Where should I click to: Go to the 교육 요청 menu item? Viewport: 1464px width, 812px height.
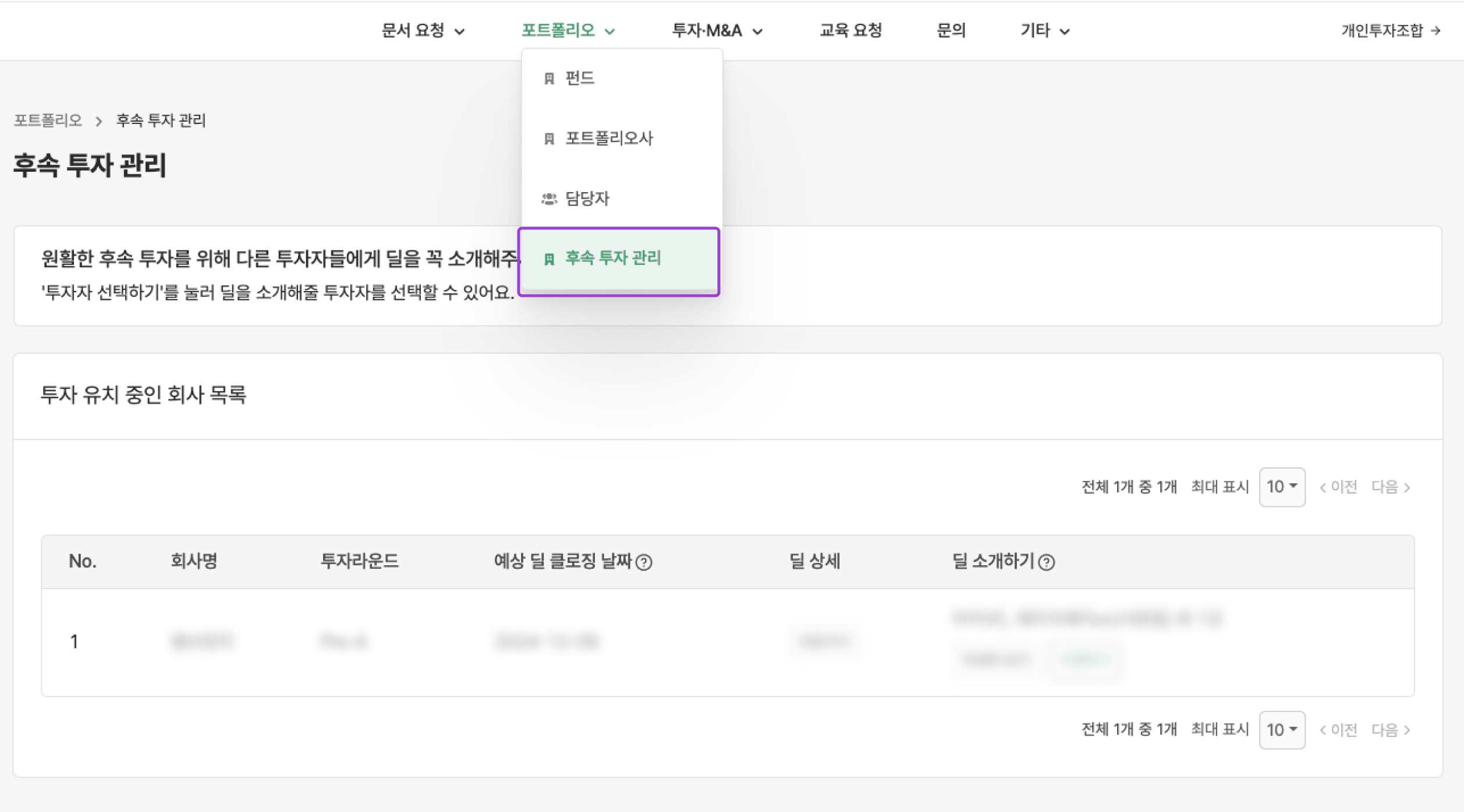point(850,30)
